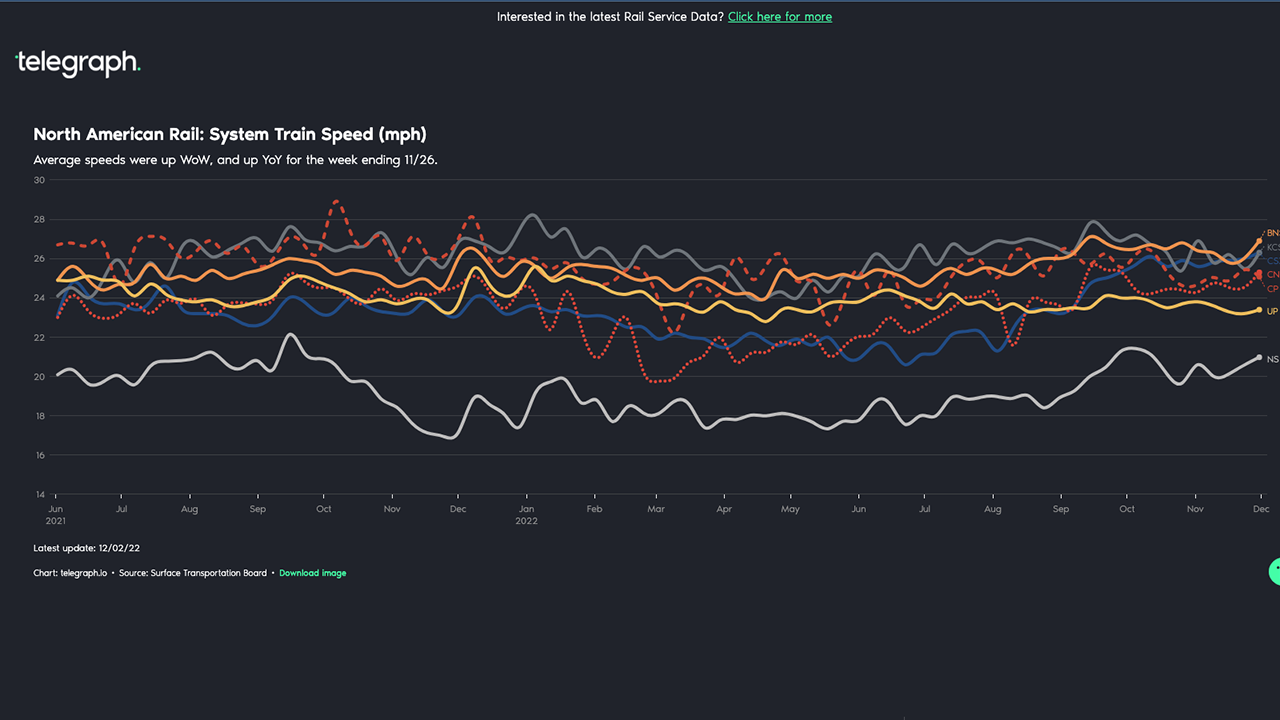This screenshot has height=720, width=1280.
Task: Click the Download image link
Action: click(x=312, y=573)
